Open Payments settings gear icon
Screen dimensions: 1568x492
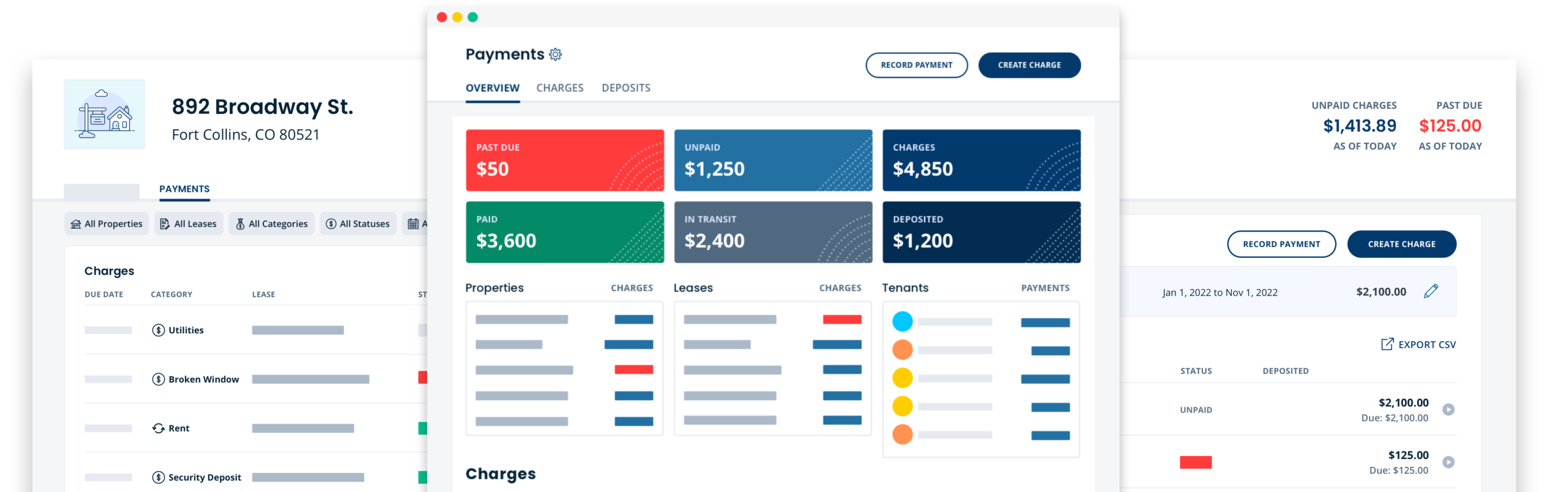555,55
